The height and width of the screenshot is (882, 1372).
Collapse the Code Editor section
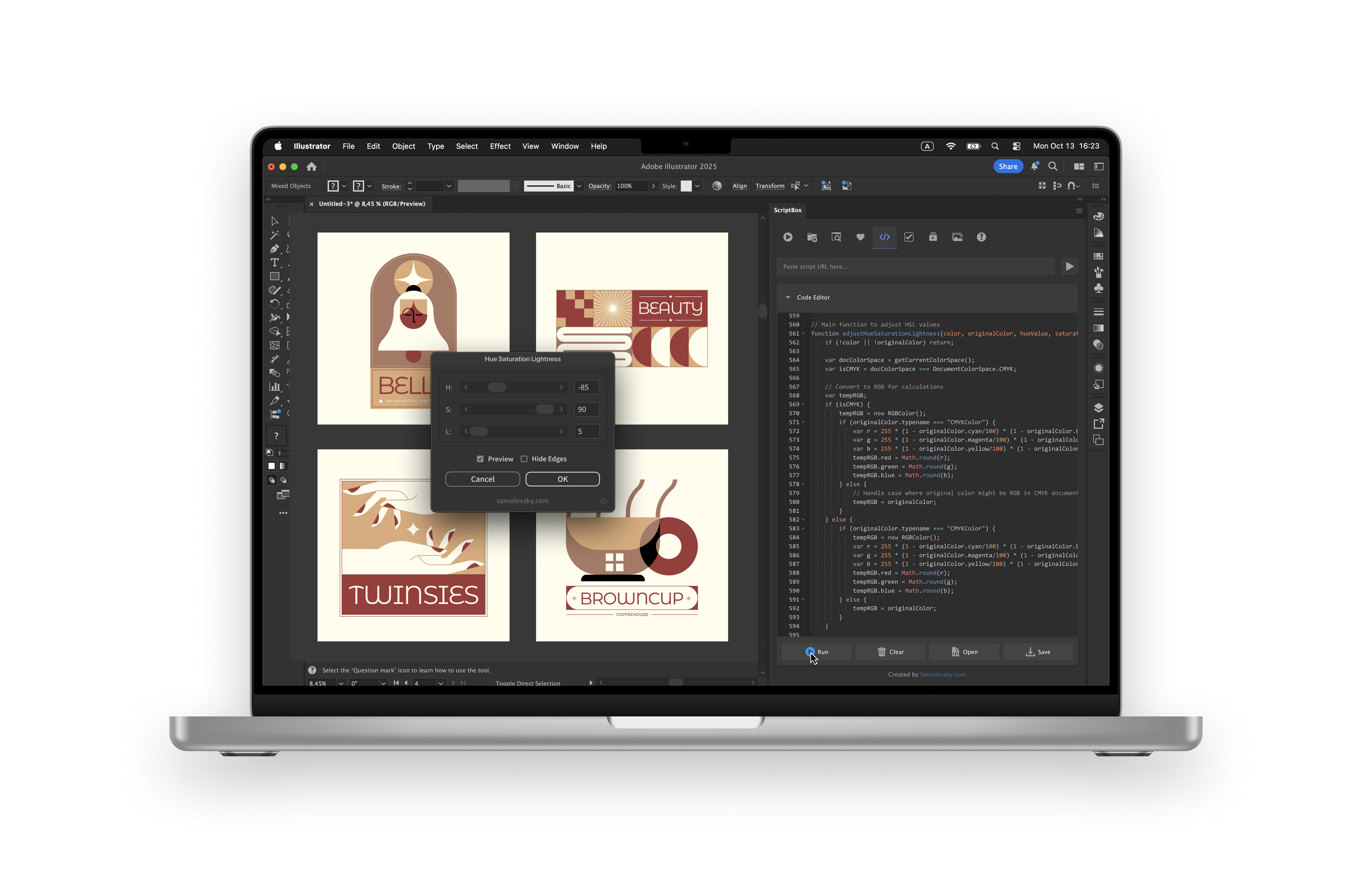point(788,297)
